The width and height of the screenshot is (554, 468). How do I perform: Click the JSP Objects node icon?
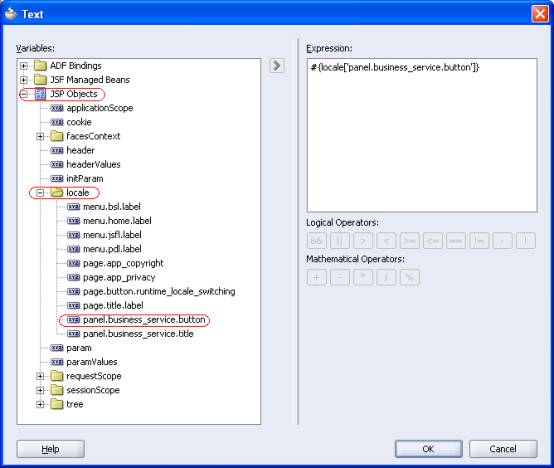pyautogui.click(x=40, y=94)
